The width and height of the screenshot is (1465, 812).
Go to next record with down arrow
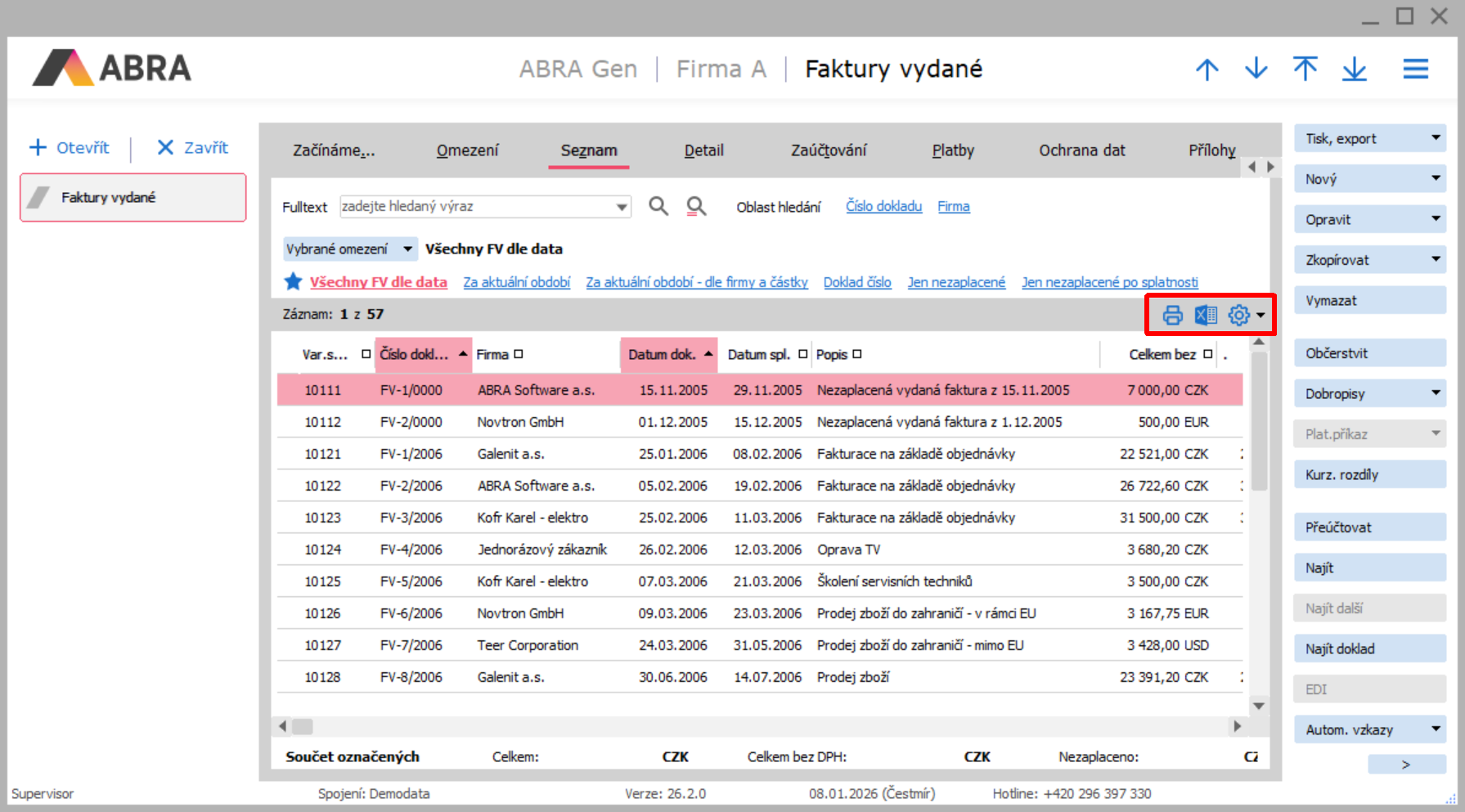[x=1256, y=69]
